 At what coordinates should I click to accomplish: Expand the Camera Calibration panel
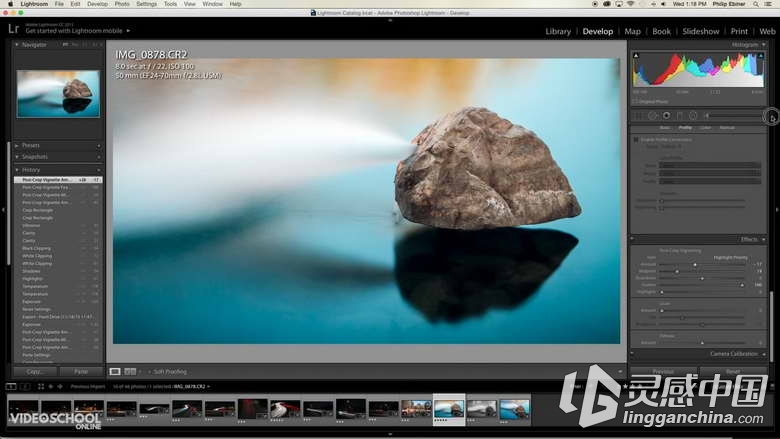tap(764, 354)
